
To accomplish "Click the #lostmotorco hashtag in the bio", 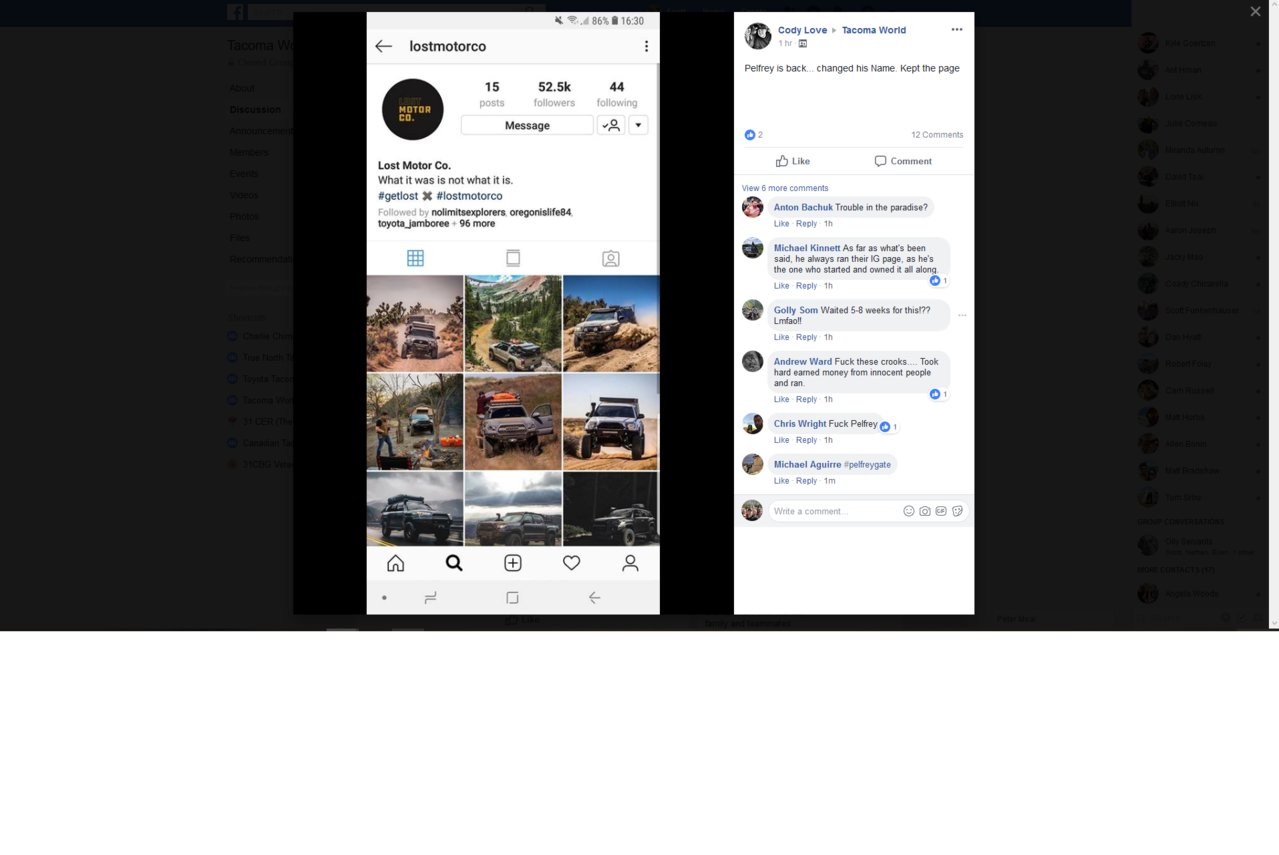I will (x=469, y=196).
